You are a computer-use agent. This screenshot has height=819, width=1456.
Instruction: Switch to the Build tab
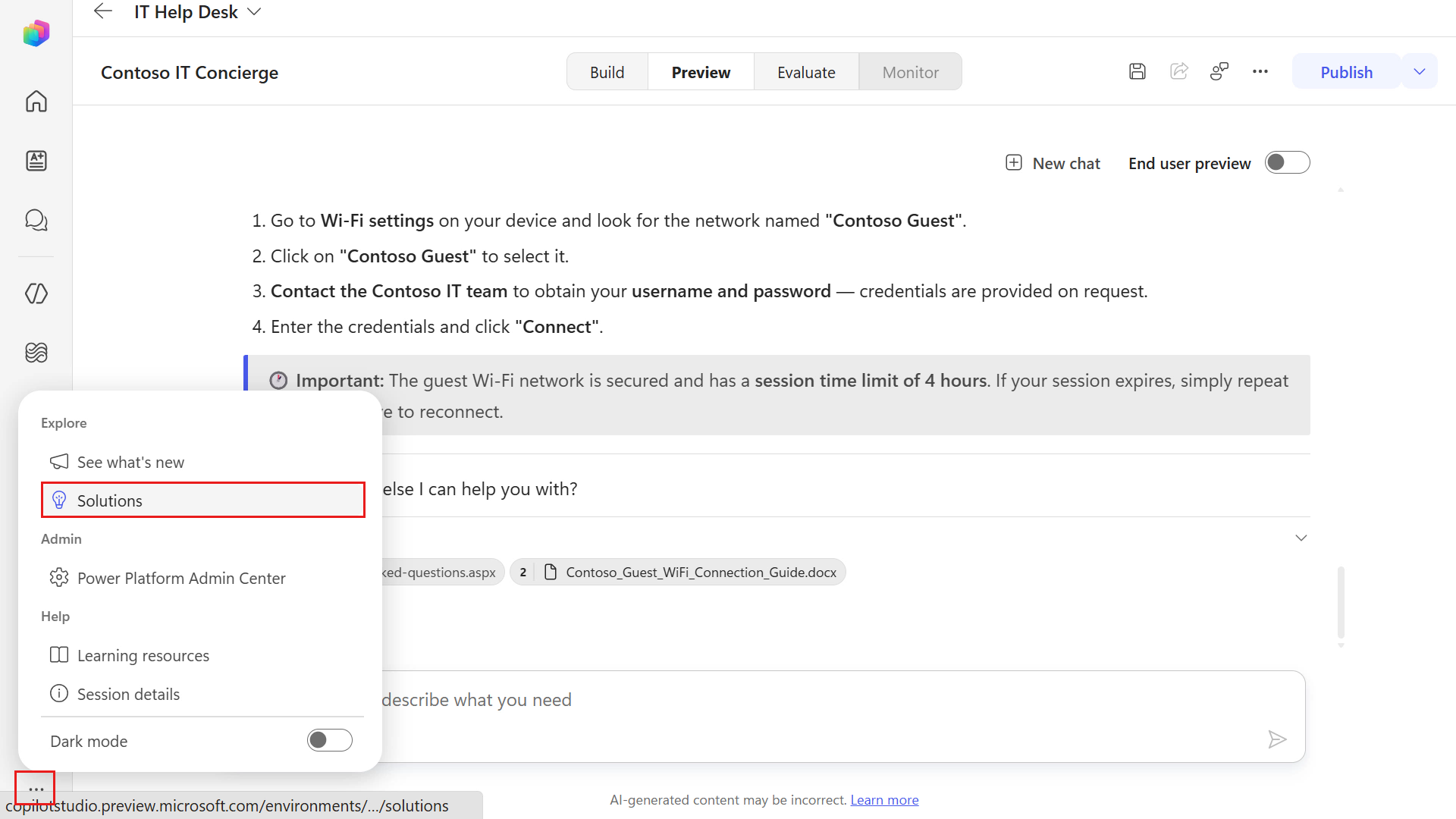(607, 72)
